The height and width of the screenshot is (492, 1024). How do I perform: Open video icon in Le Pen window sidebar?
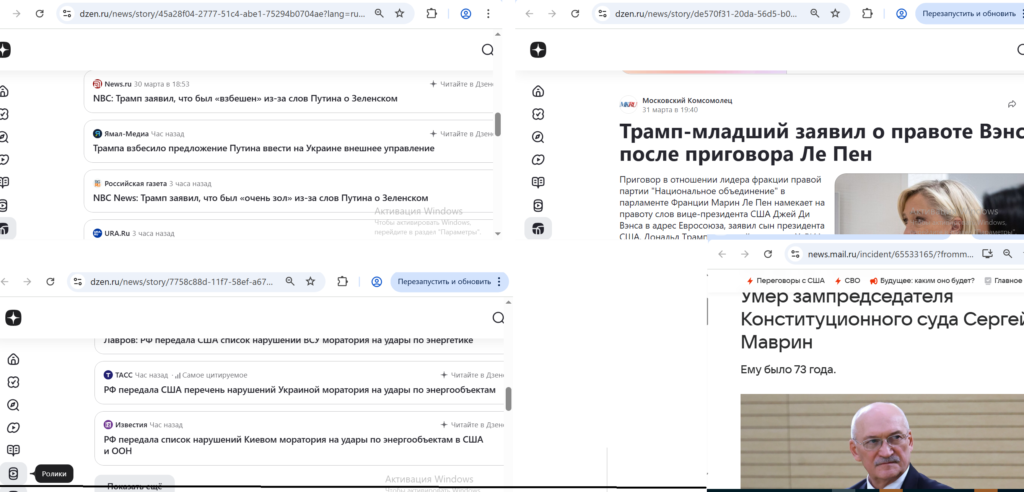pos(538,159)
